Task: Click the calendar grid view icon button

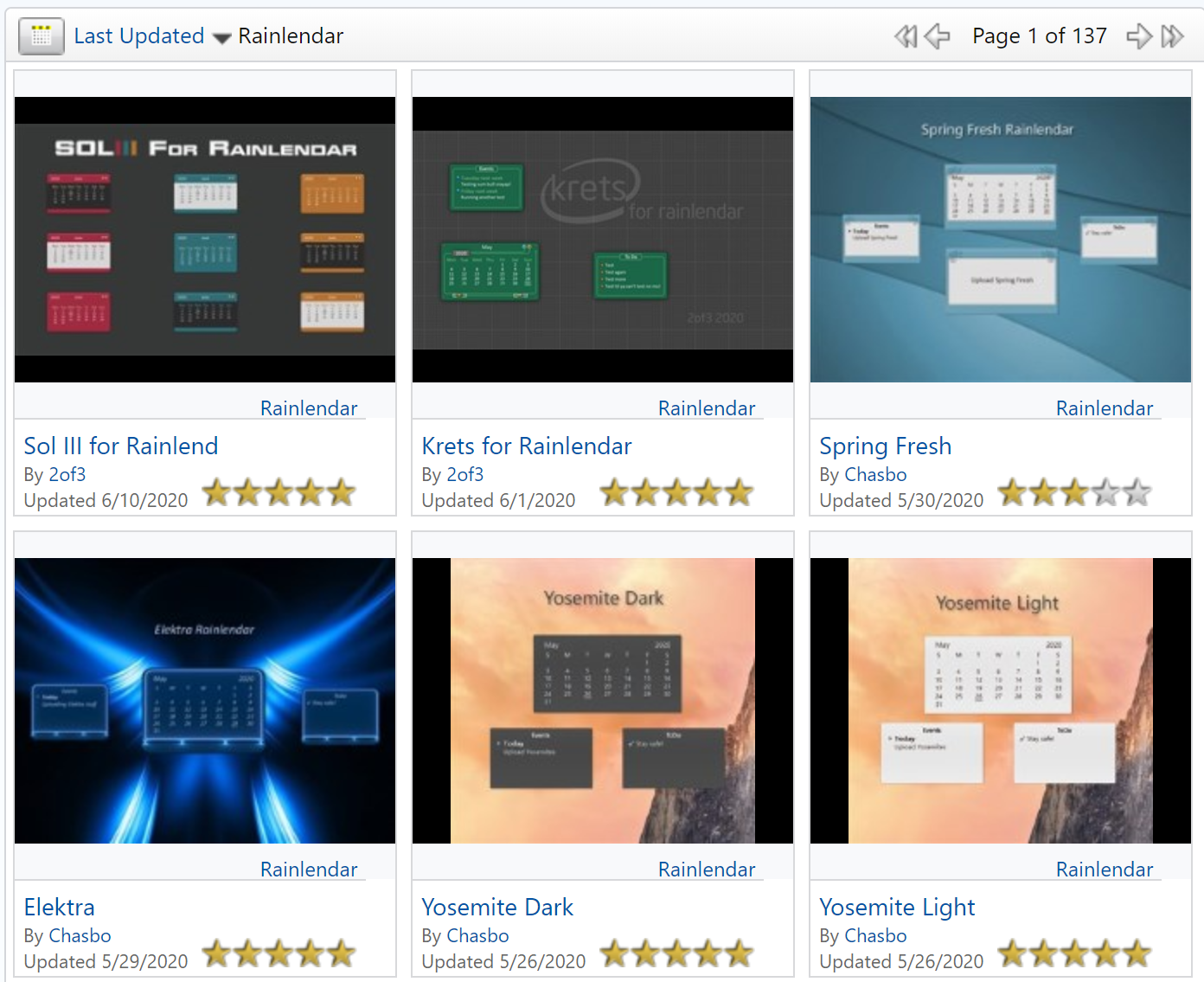Action: point(42,36)
